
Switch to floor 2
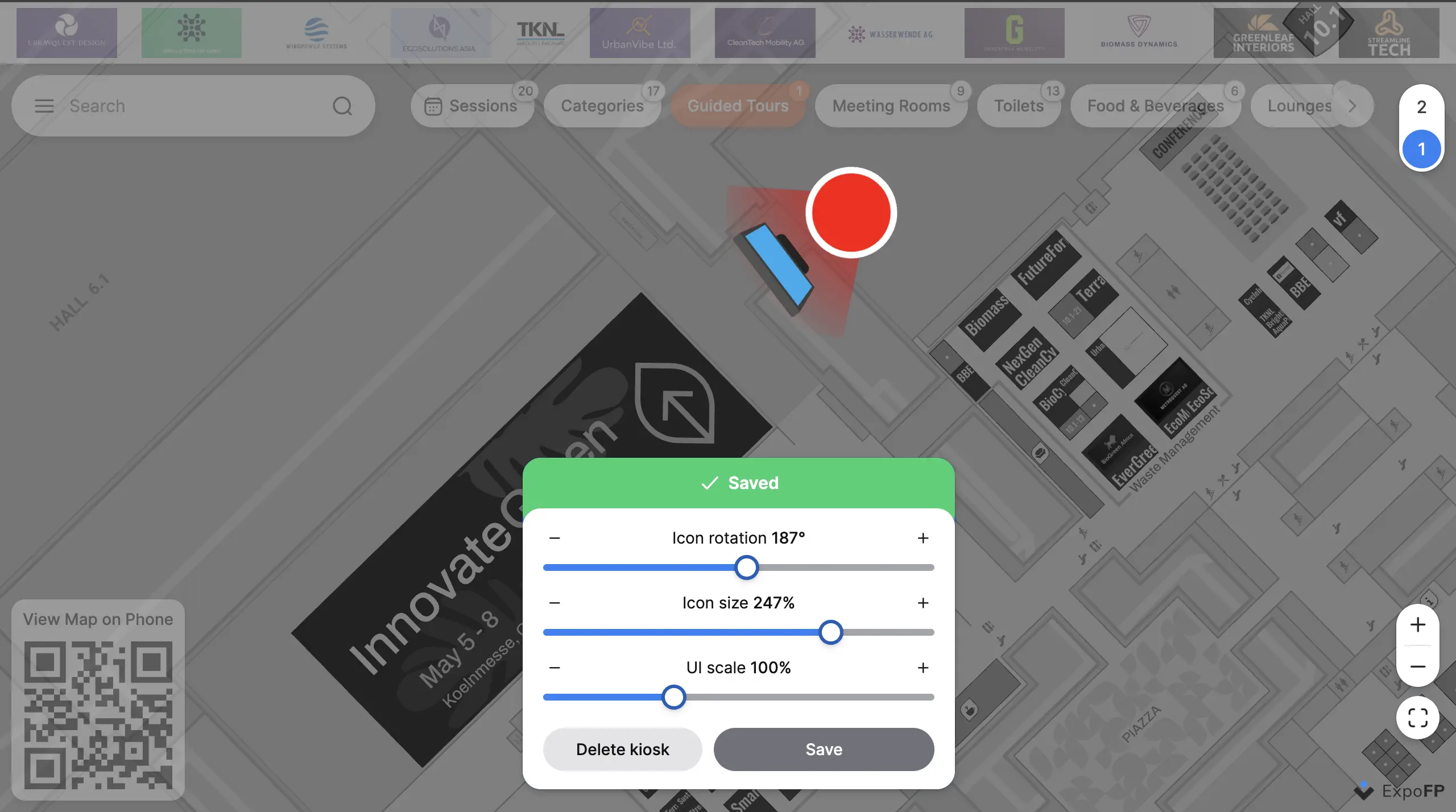pos(1421,107)
